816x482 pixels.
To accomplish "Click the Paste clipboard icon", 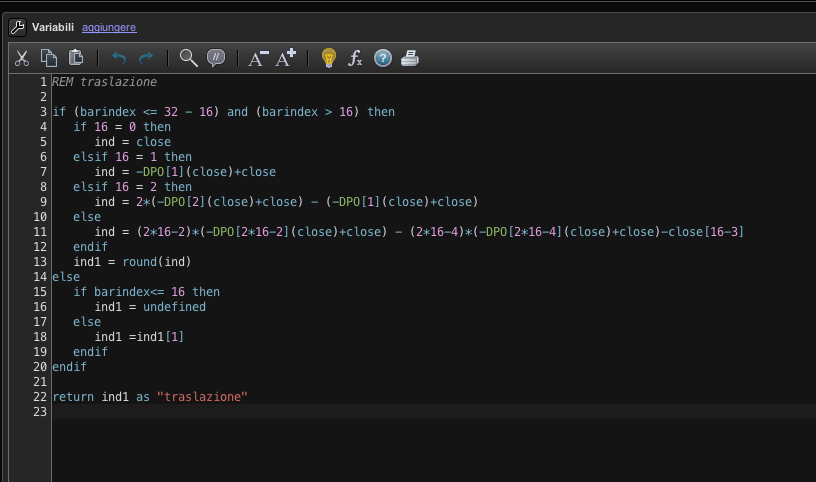I will (76, 58).
